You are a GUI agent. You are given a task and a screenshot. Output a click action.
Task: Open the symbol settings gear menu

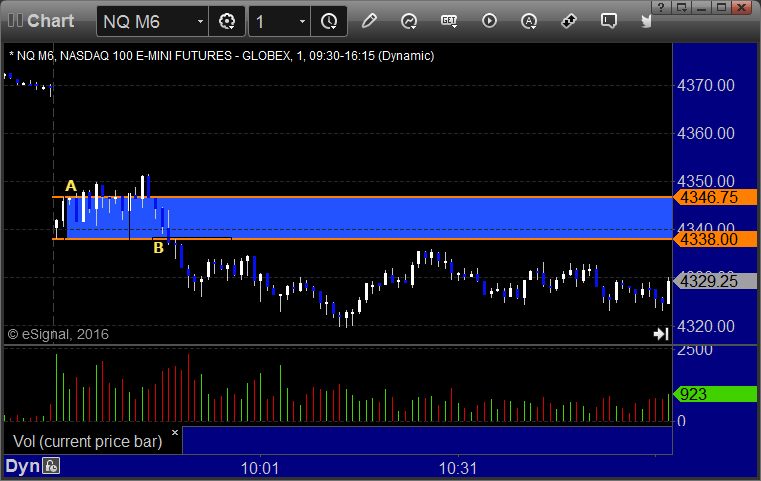tap(227, 21)
